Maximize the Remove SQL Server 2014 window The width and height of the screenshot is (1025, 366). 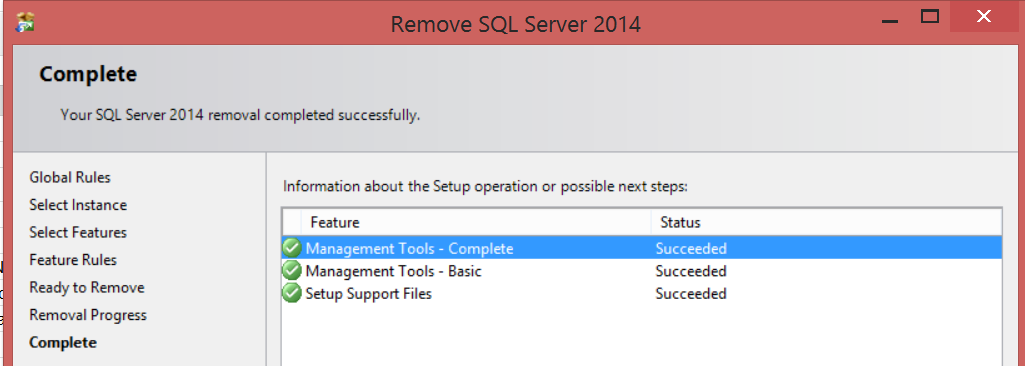930,17
